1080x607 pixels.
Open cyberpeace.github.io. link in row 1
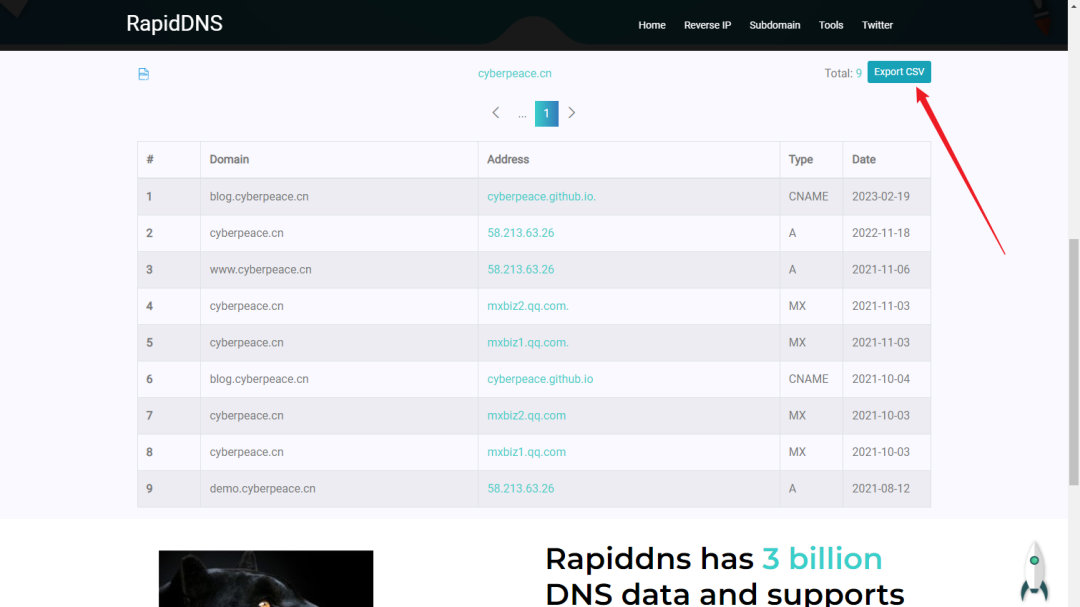coord(541,197)
